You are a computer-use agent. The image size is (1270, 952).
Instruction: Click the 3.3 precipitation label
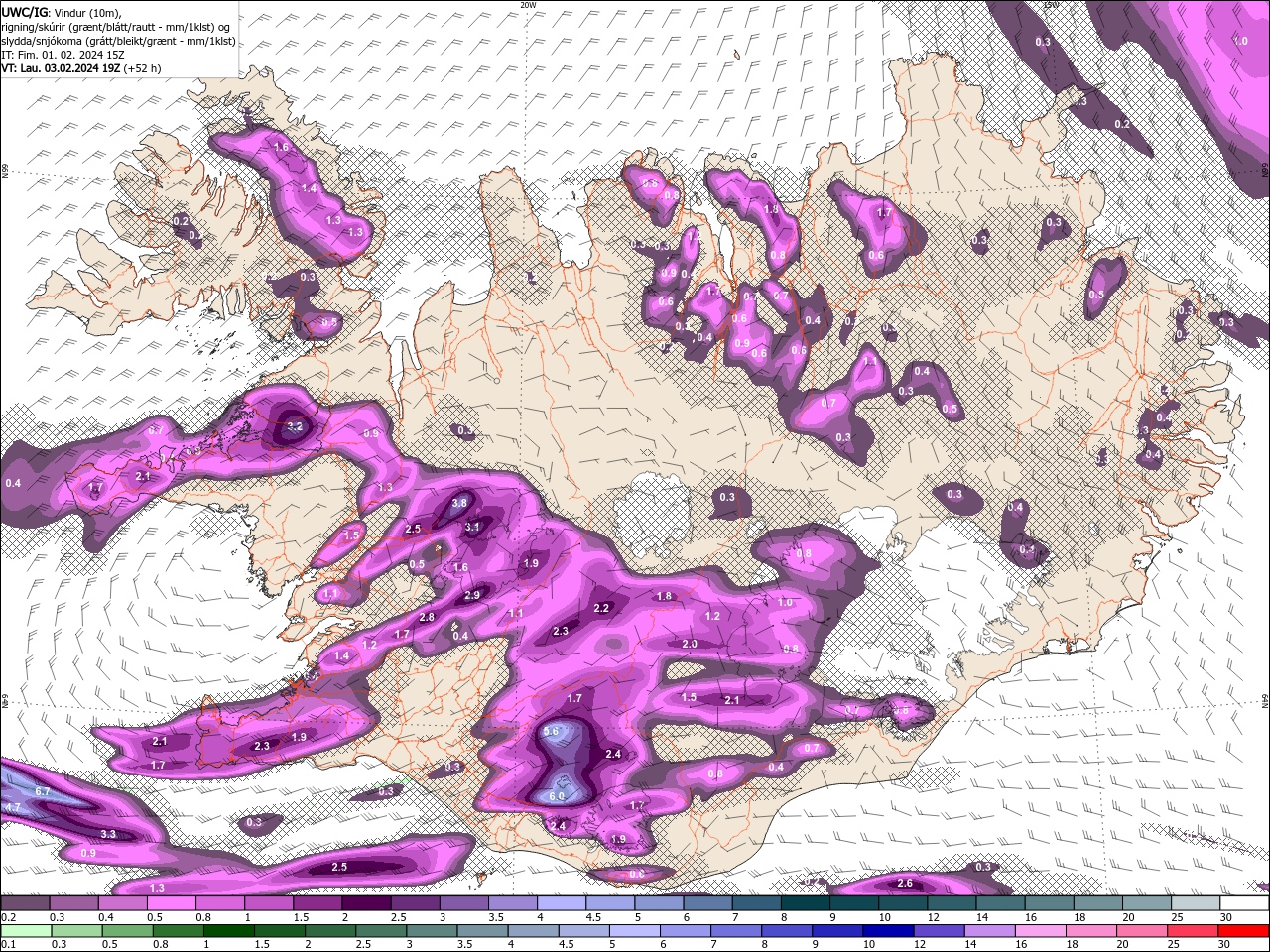[x=109, y=834]
